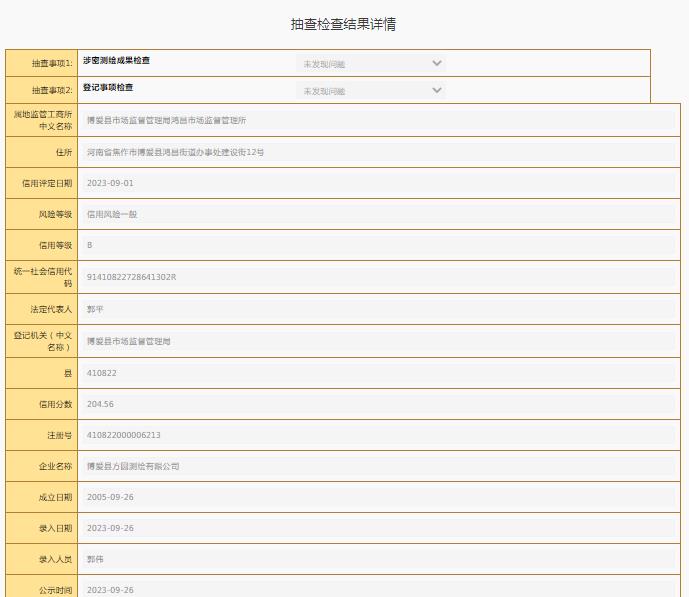Image resolution: width=689 pixels, height=597 pixels.
Task: Click the 法定代表人 label
Action: 51,309
